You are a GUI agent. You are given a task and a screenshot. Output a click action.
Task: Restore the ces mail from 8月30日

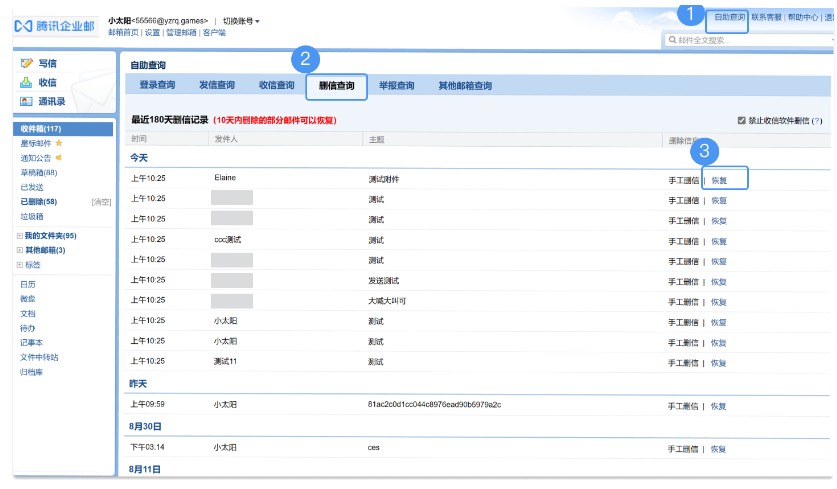click(x=718, y=449)
